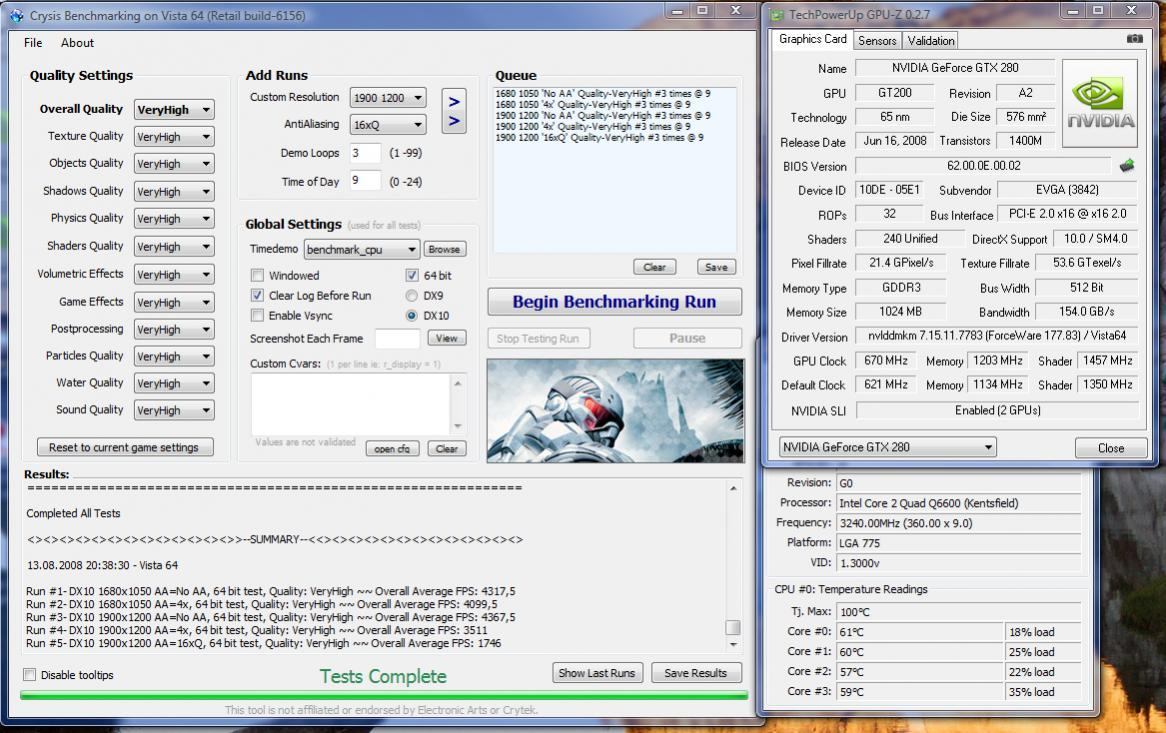Open the Overall Quality dropdown

tap(174, 109)
